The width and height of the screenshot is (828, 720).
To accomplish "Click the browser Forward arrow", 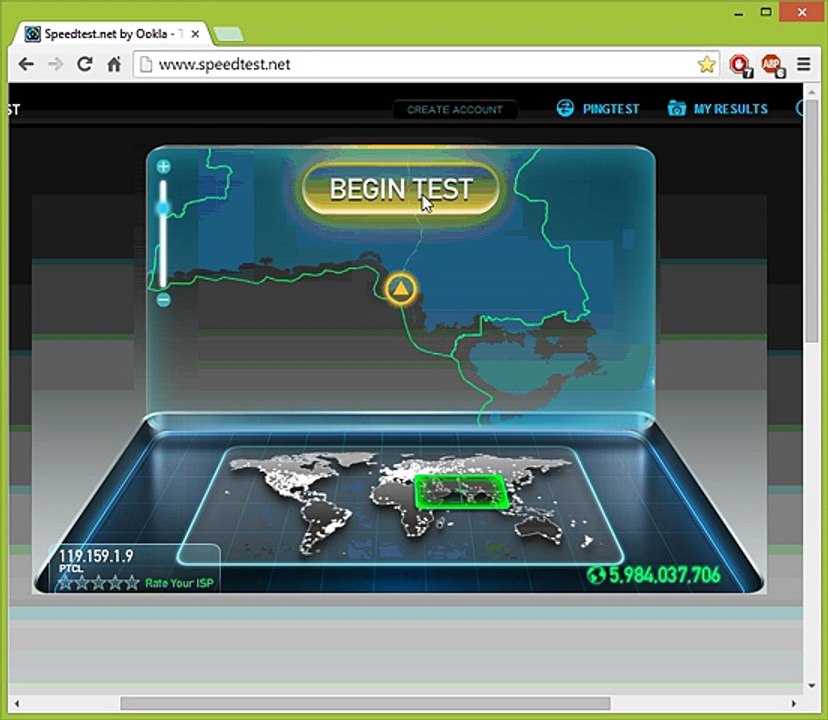I will pyautogui.click(x=55, y=64).
